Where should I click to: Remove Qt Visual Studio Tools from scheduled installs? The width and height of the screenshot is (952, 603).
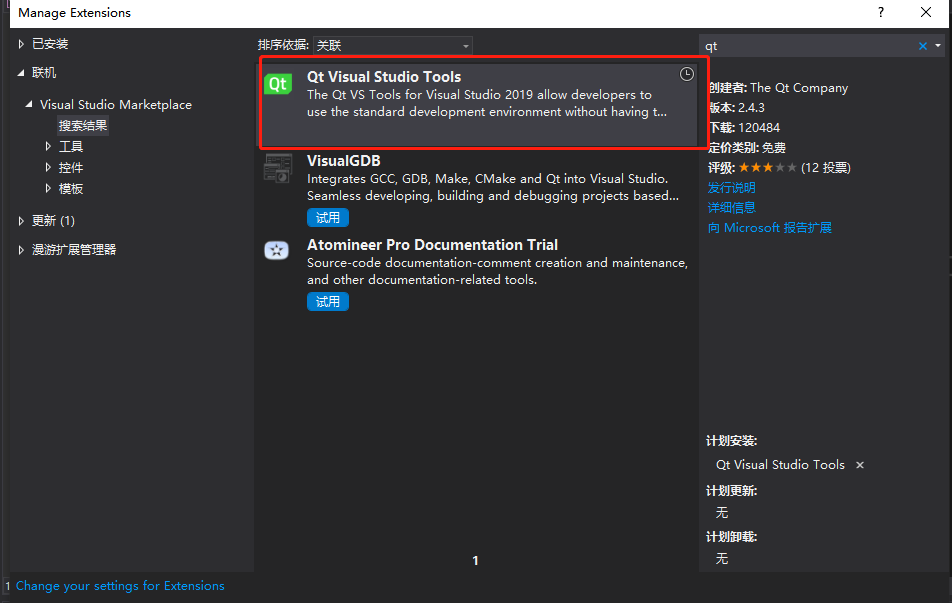(x=860, y=465)
